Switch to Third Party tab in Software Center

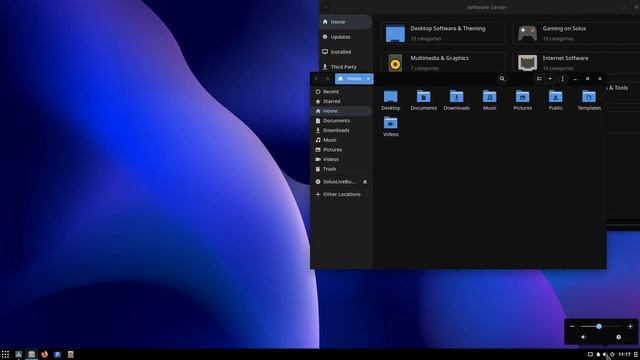point(345,67)
